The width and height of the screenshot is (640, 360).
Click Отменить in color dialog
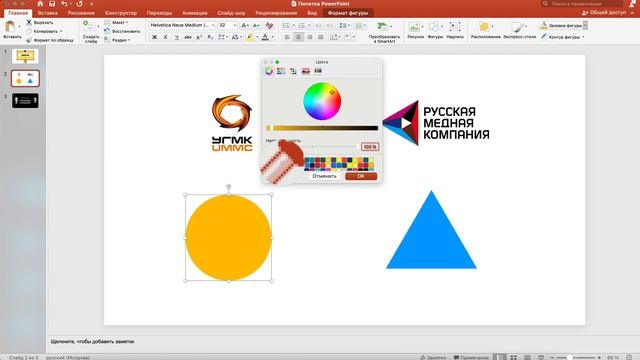click(324, 176)
